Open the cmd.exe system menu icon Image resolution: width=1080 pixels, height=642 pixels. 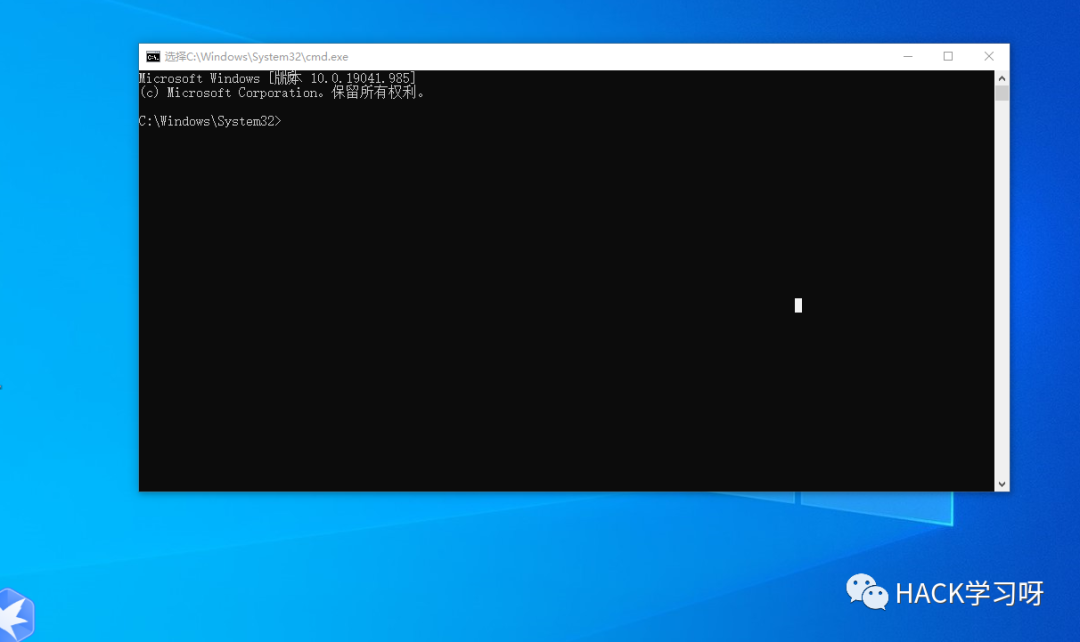click(153, 56)
